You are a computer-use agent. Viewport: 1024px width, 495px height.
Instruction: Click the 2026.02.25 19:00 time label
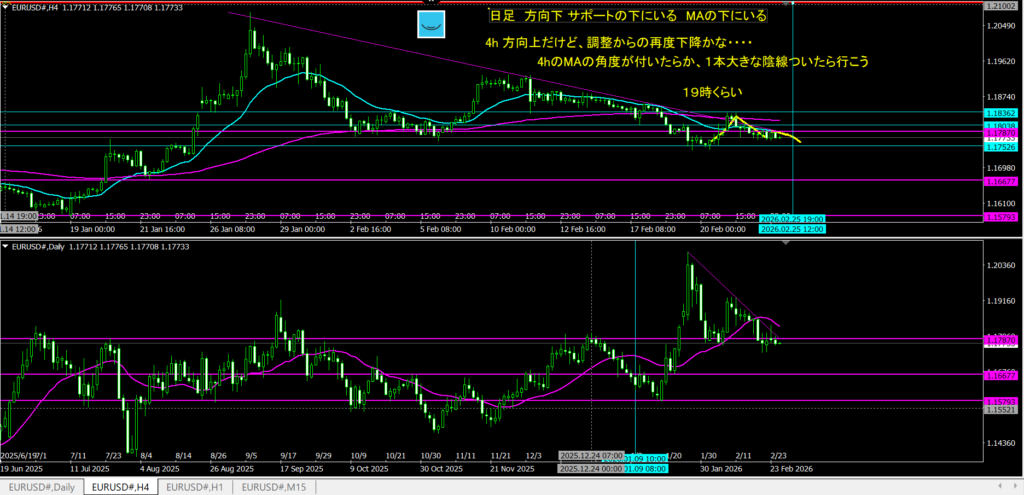point(792,217)
